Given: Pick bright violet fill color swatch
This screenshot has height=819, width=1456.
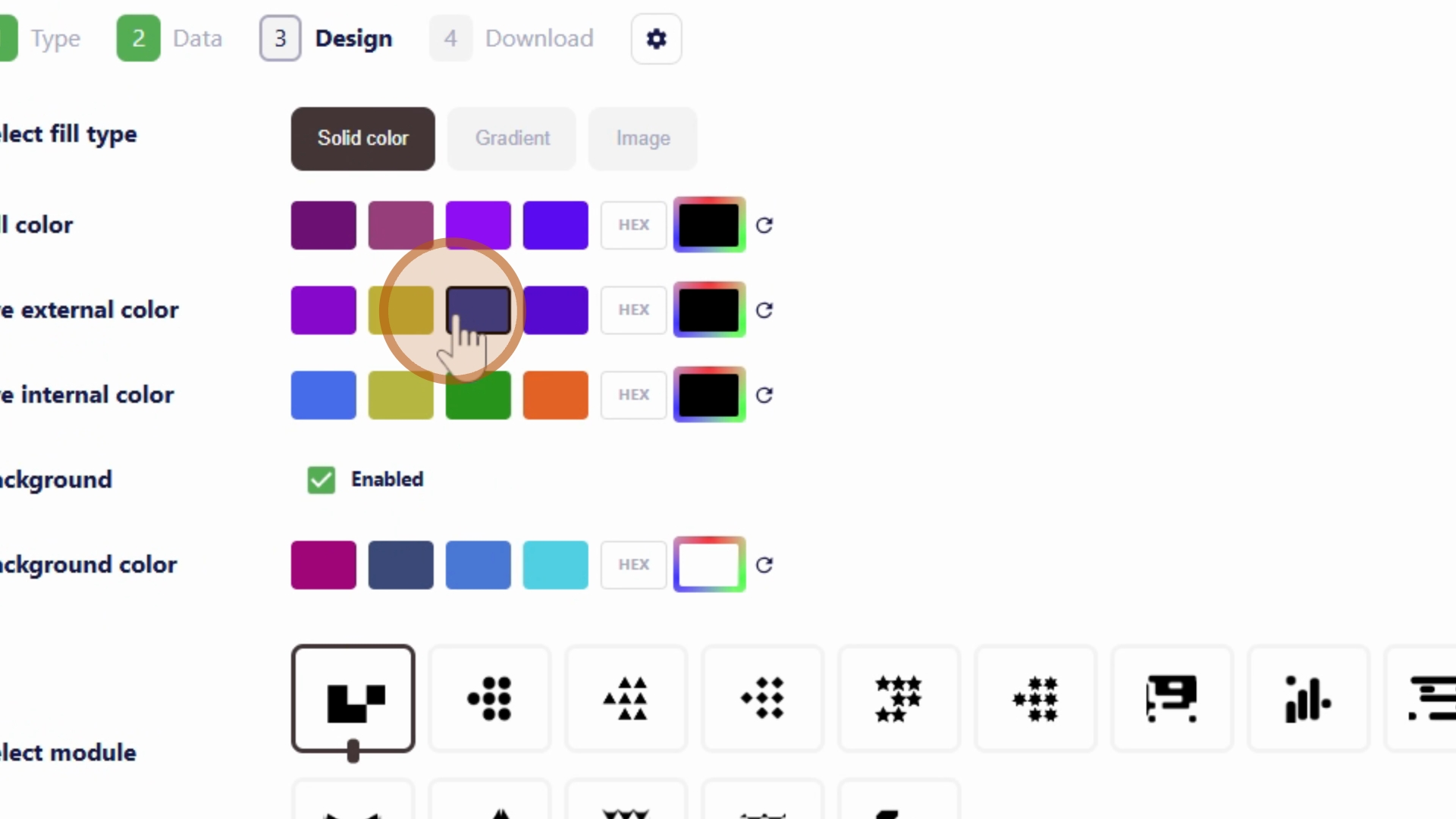Looking at the screenshot, I should point(479,225).
